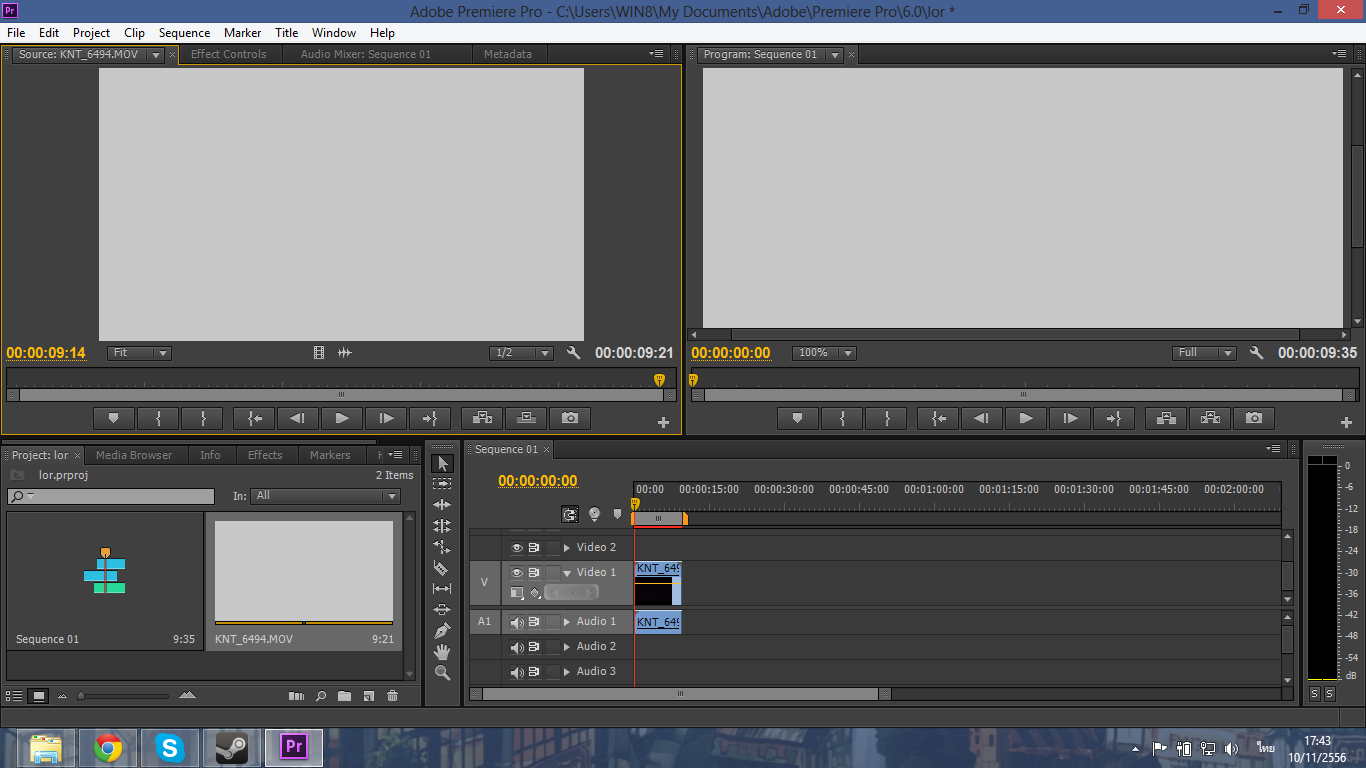
Task: Click the Project panel thumbnail zoom slider
Action: (124, 696)
